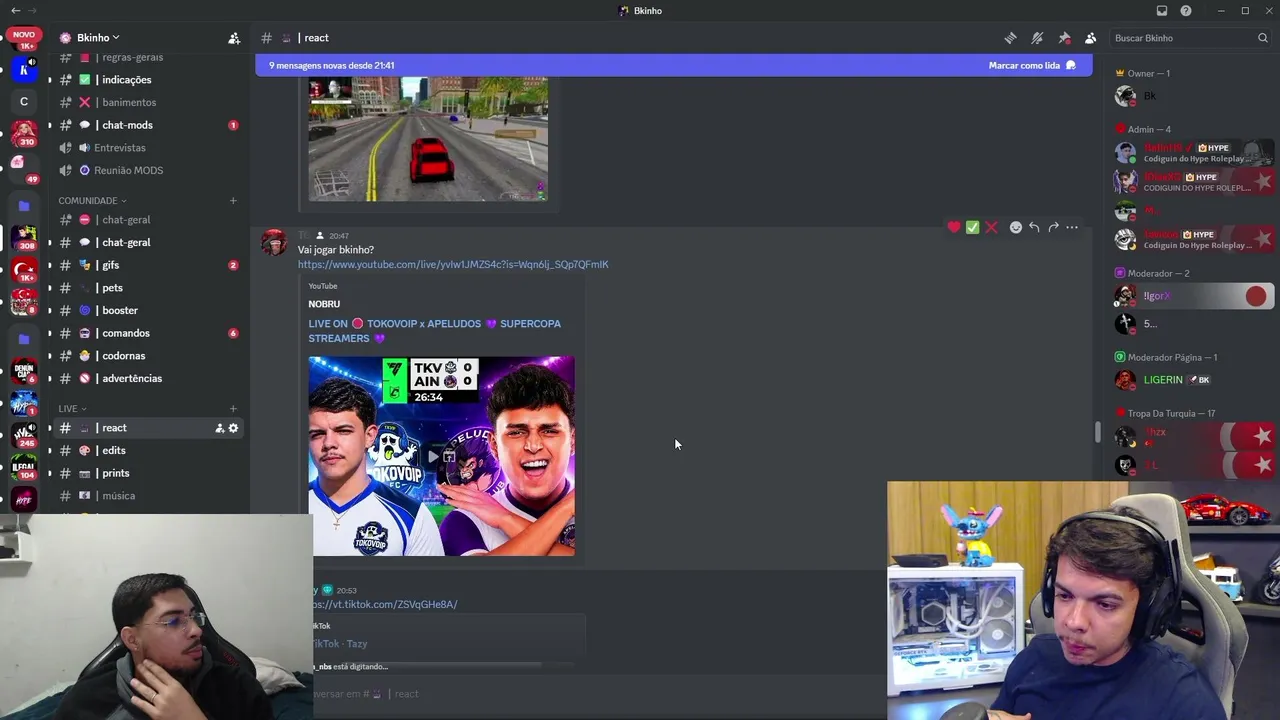This screenshot has height=720, width=1280.
Task: Open the ILEGAL server with 104 badge
Action: tap(24, 467)
